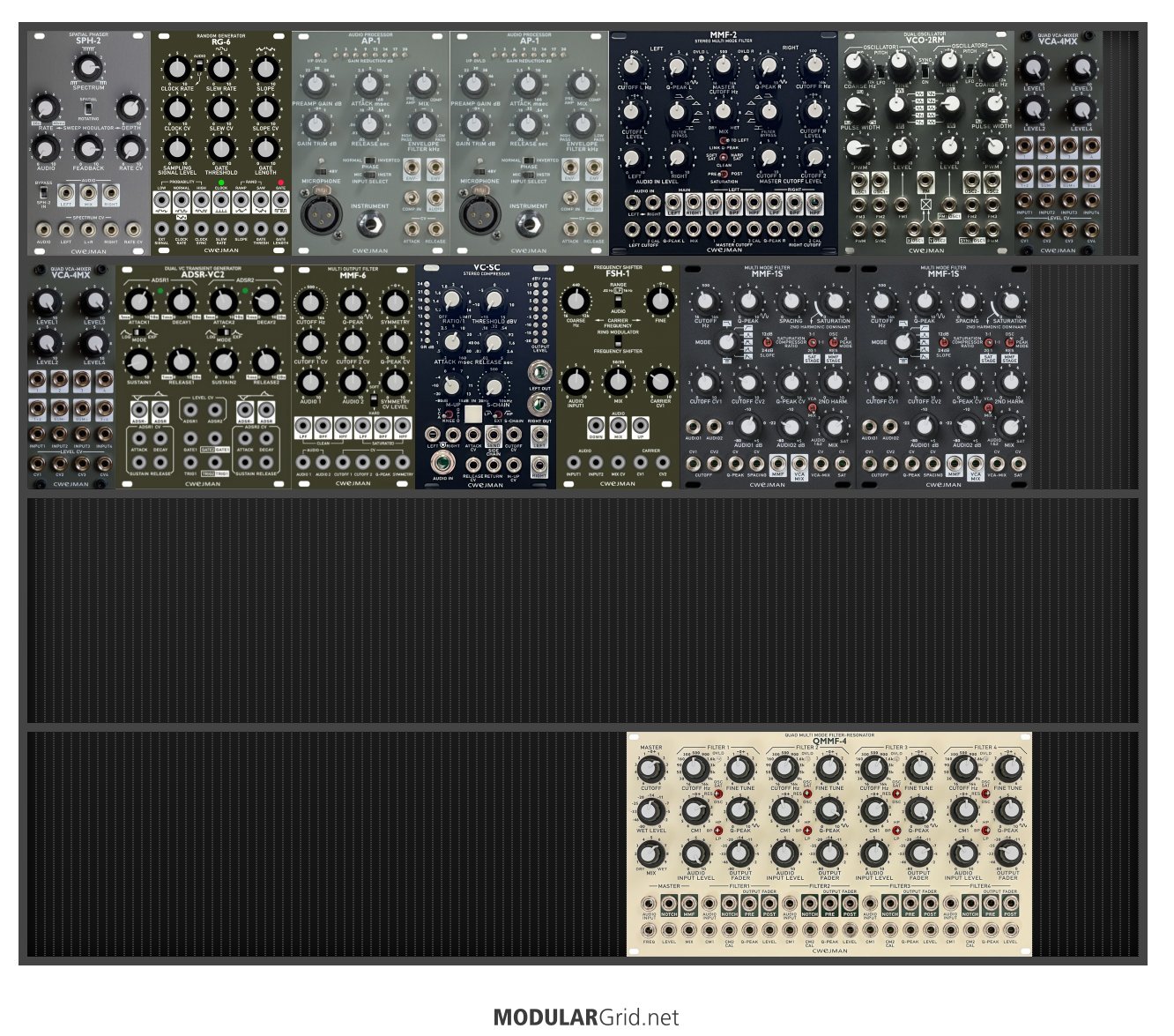
Task: Select the SPH-2 sweep modulator Rate knob
Action: (x=45, y=107)
